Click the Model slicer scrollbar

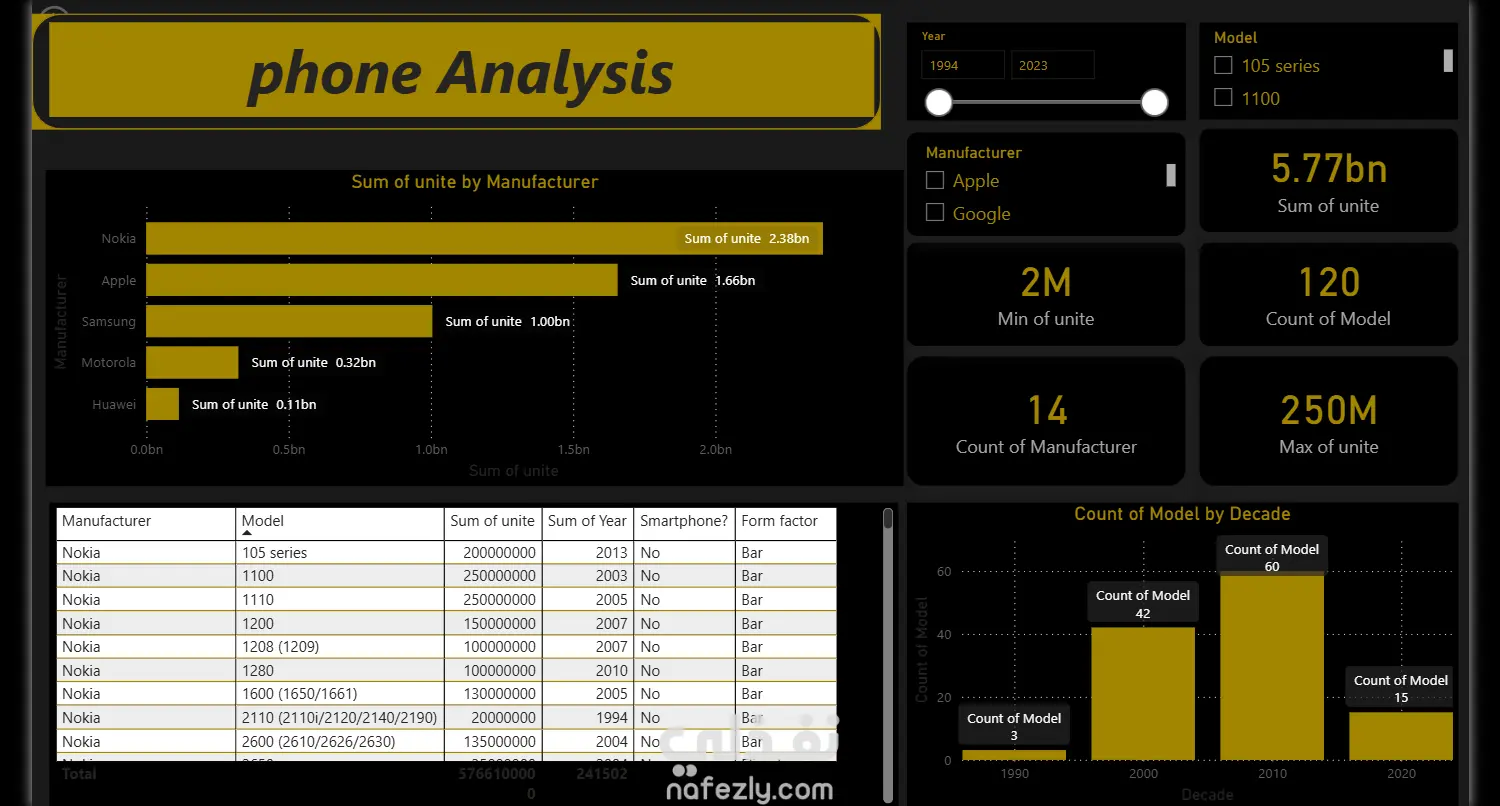(1448, 61)
